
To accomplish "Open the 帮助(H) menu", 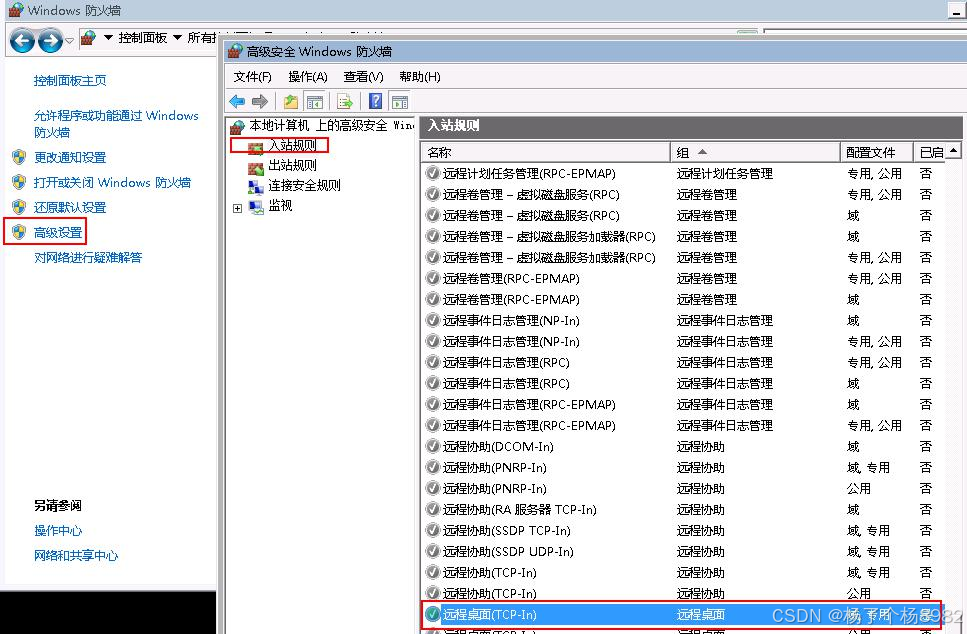I will pyautogui.click(x=419, y=76).
